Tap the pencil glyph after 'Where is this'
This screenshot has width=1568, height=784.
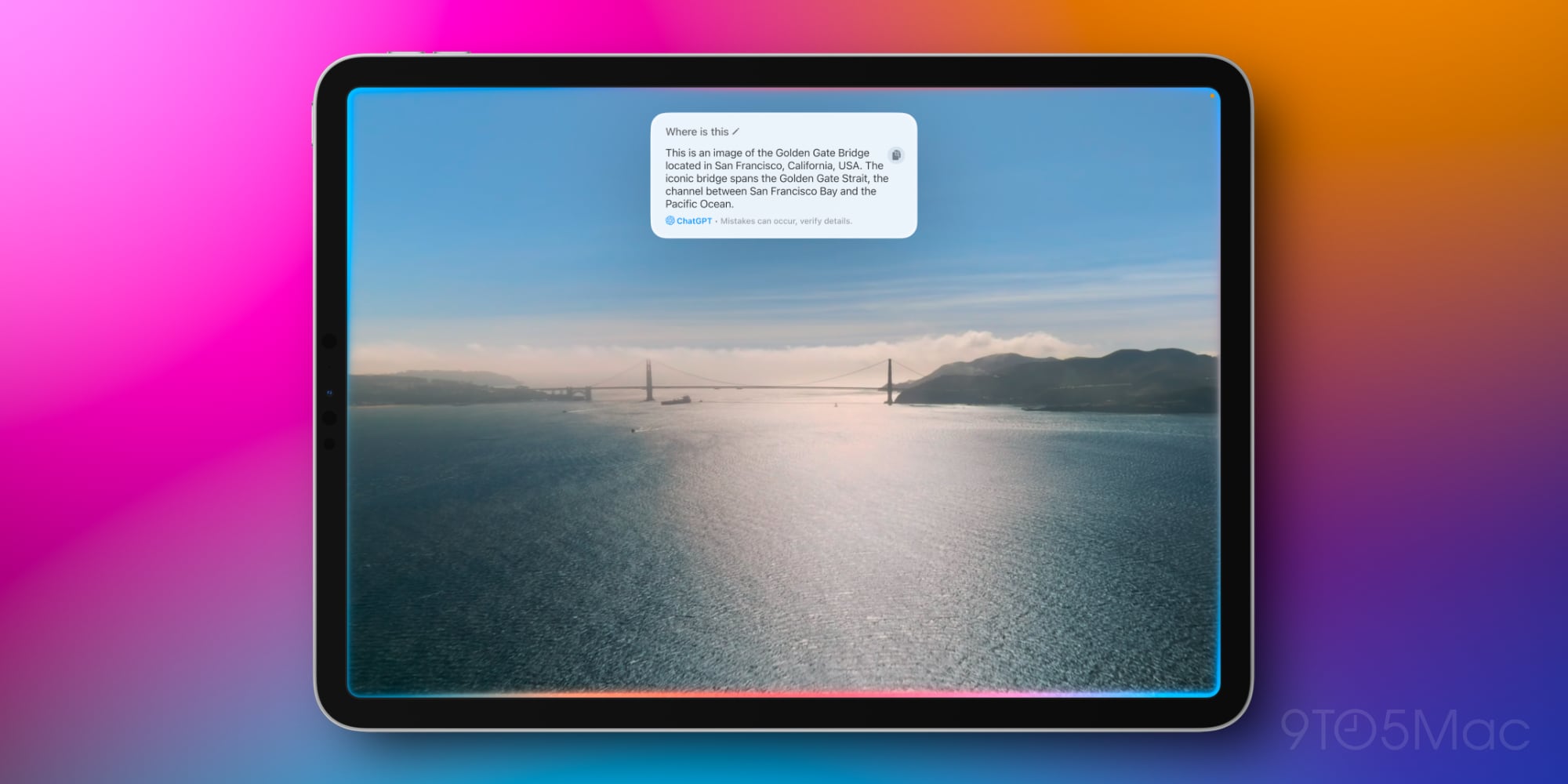pyautogui.click(x=735, y=132)
